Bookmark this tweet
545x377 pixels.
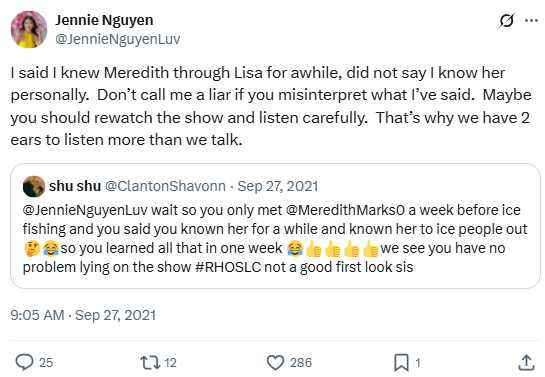[401, 362]
